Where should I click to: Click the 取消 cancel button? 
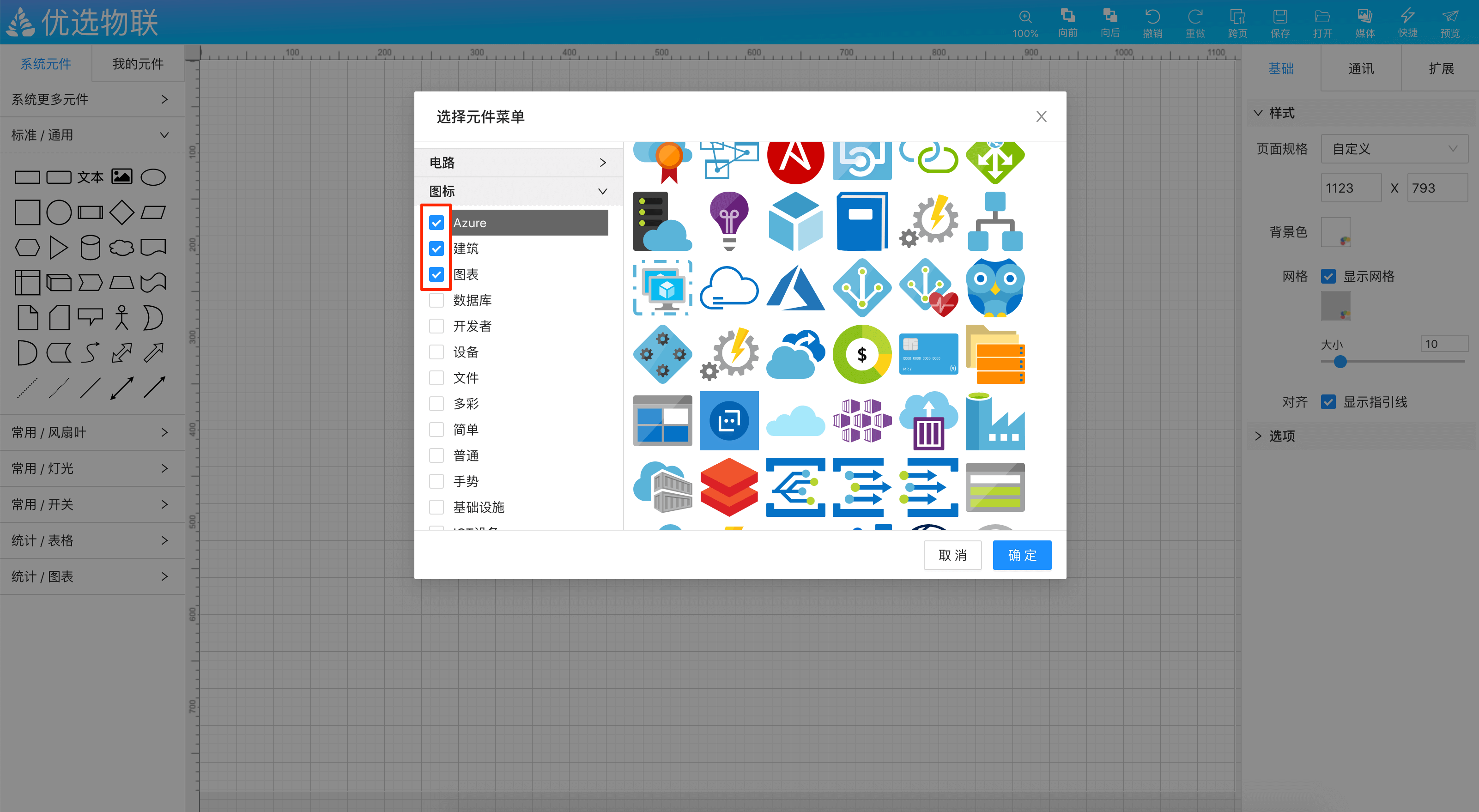(x=952, y=555)
